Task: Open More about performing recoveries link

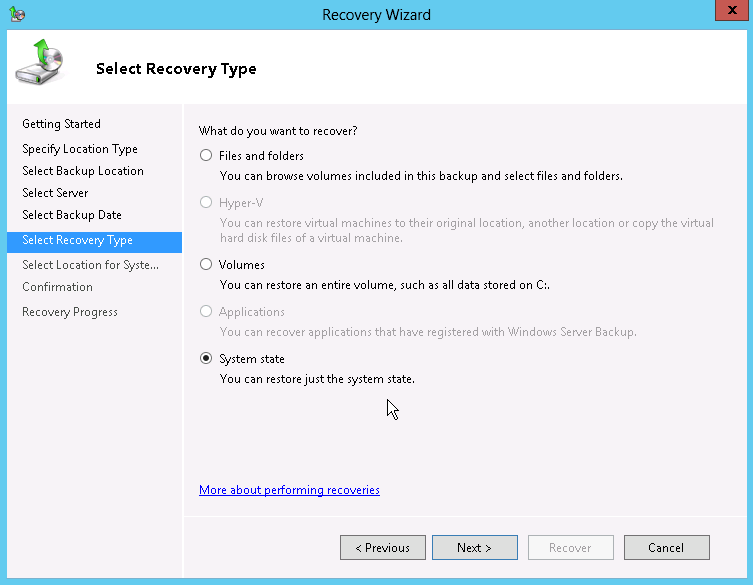Action: tap(289, 490)
